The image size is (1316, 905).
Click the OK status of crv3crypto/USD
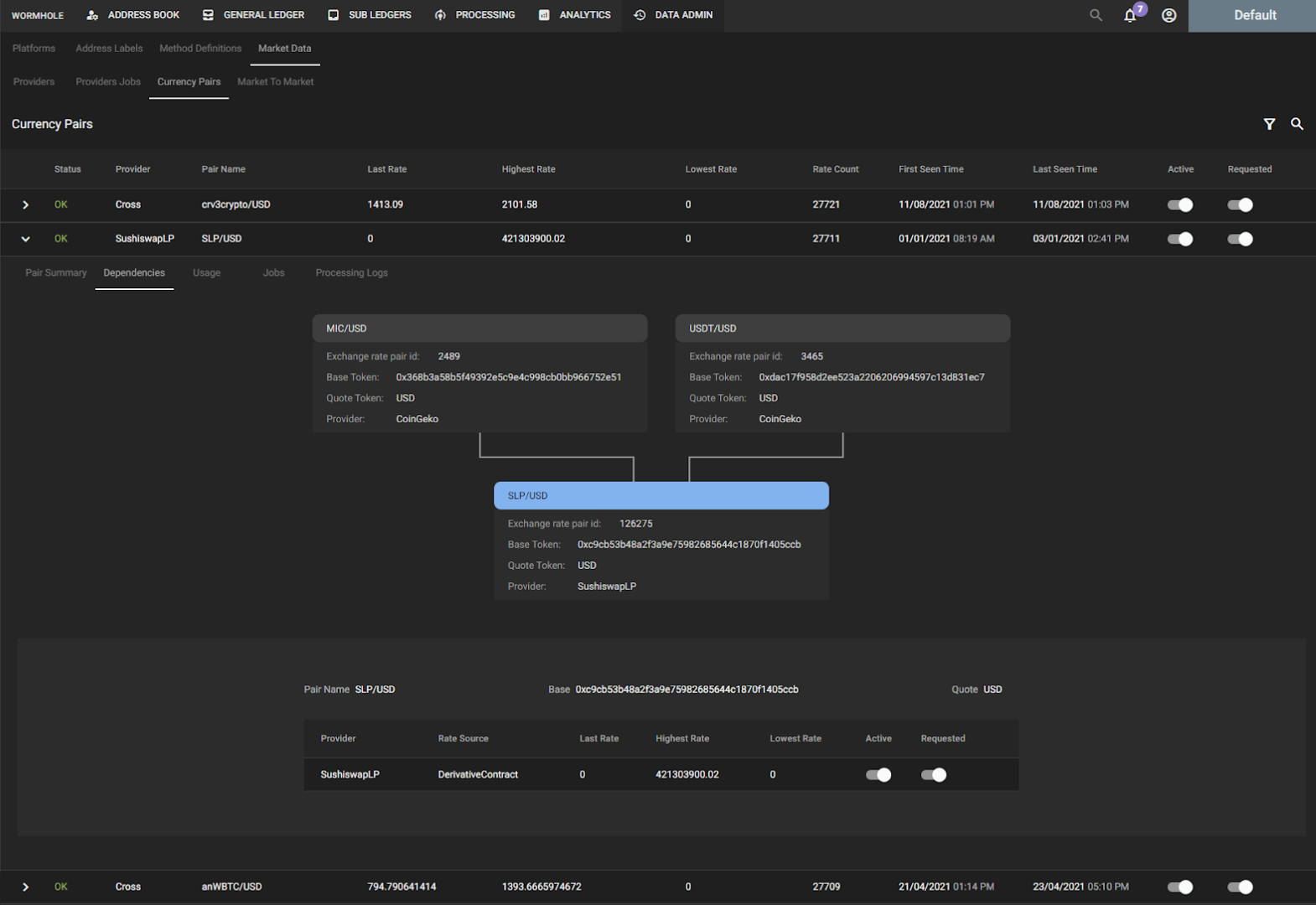click(61, 204)
